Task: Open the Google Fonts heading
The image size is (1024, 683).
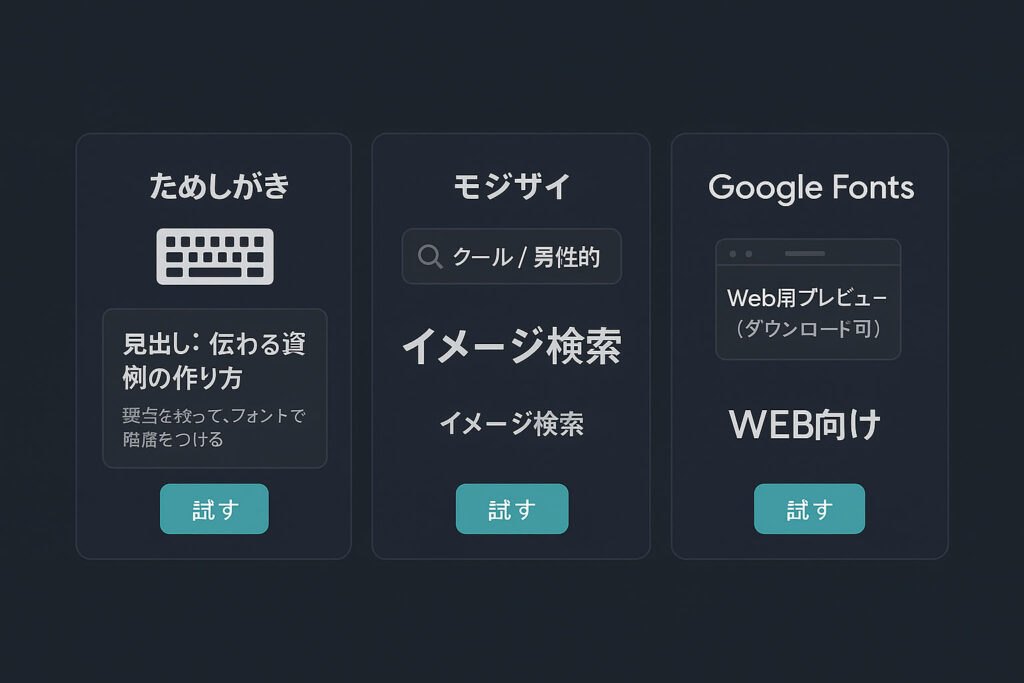Action: (811, 187)
